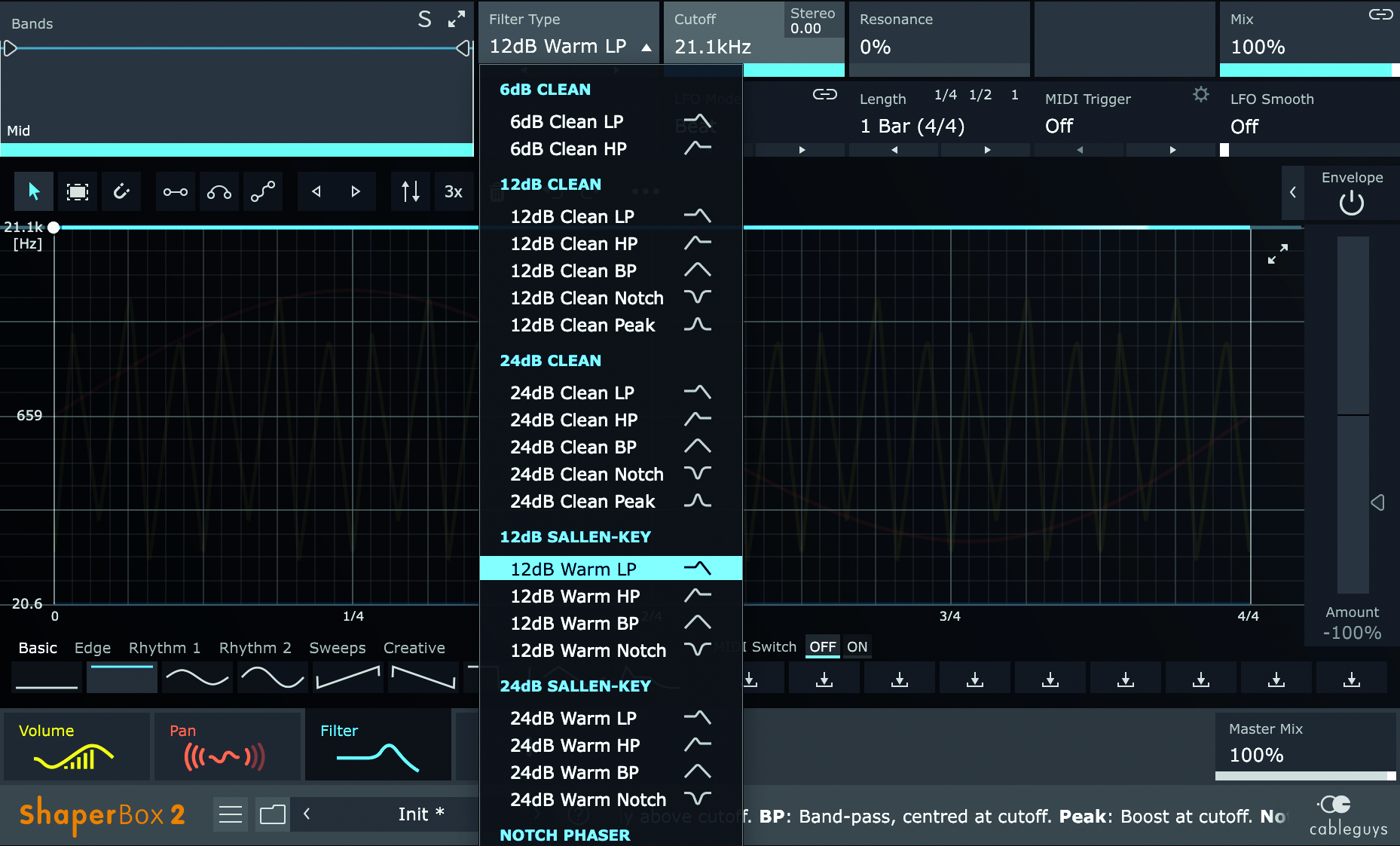Open the Filter shaper
1400x846 pixels.
[x=378, y=746]
